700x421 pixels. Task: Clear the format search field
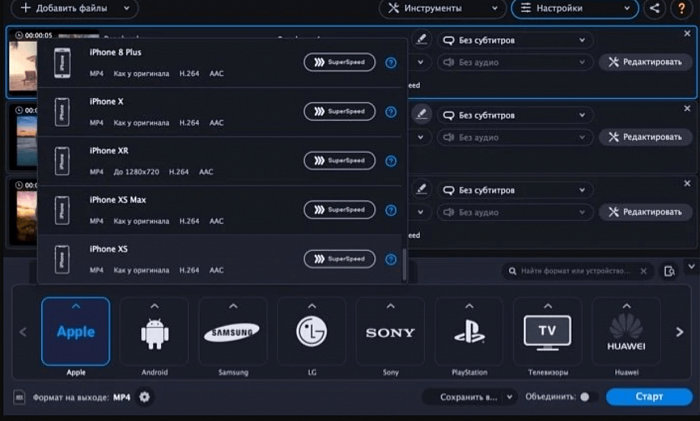[643, 271]
